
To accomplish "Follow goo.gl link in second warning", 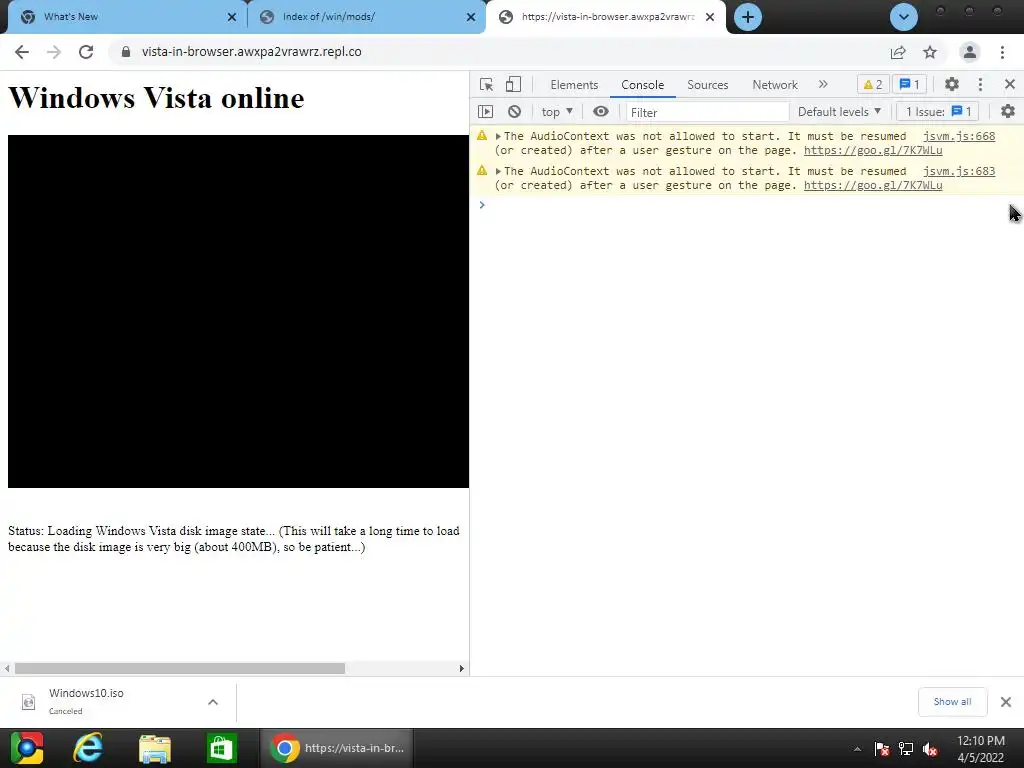I will click(873, 185).
